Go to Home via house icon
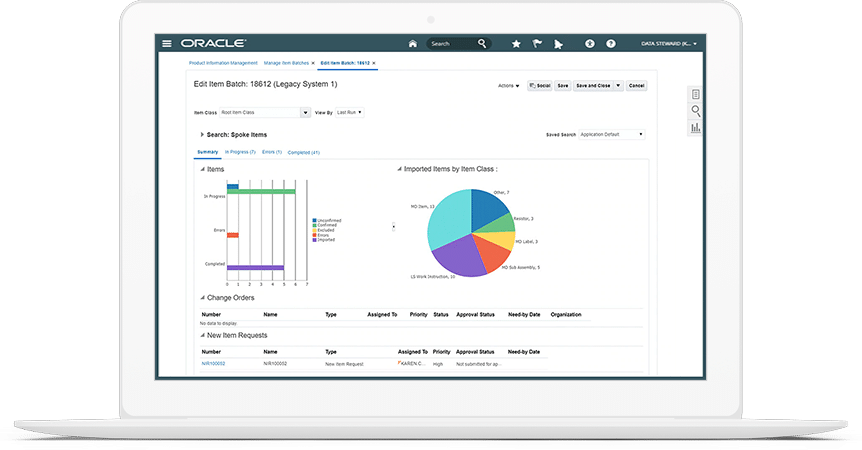Viewport: 862px width, 450px height. pos(412,43)
